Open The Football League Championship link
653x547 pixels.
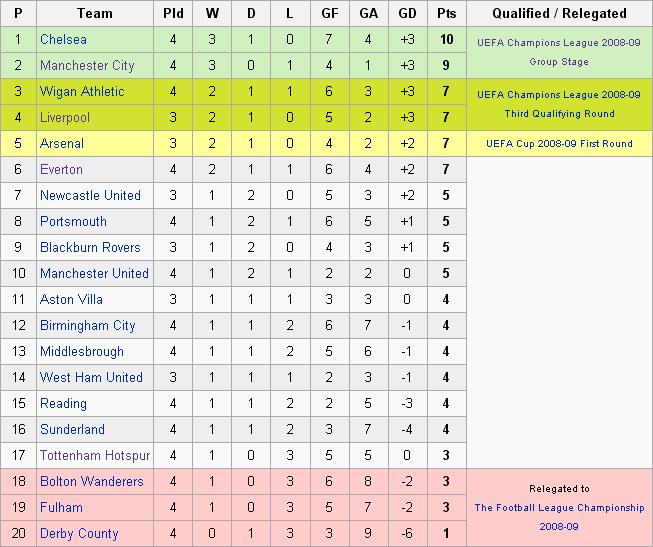559,507
